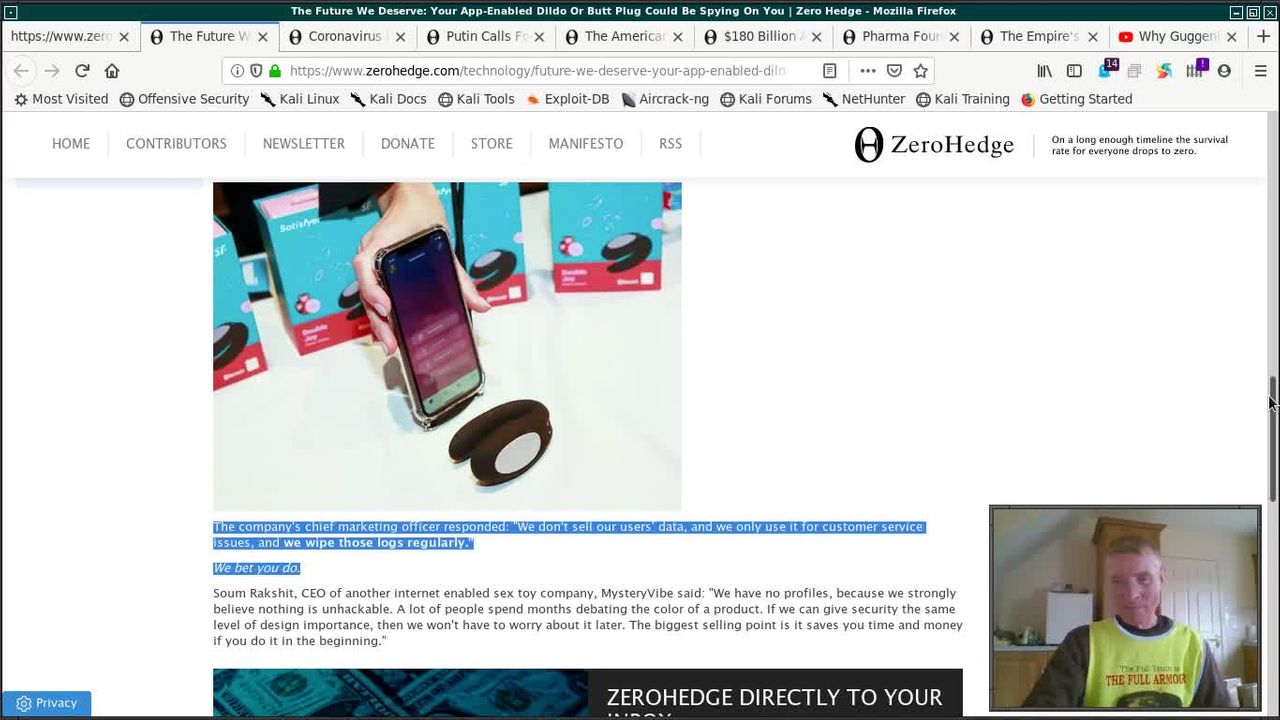Open Firefox account icon
1280x720 pixels.
pos(1224,71)
